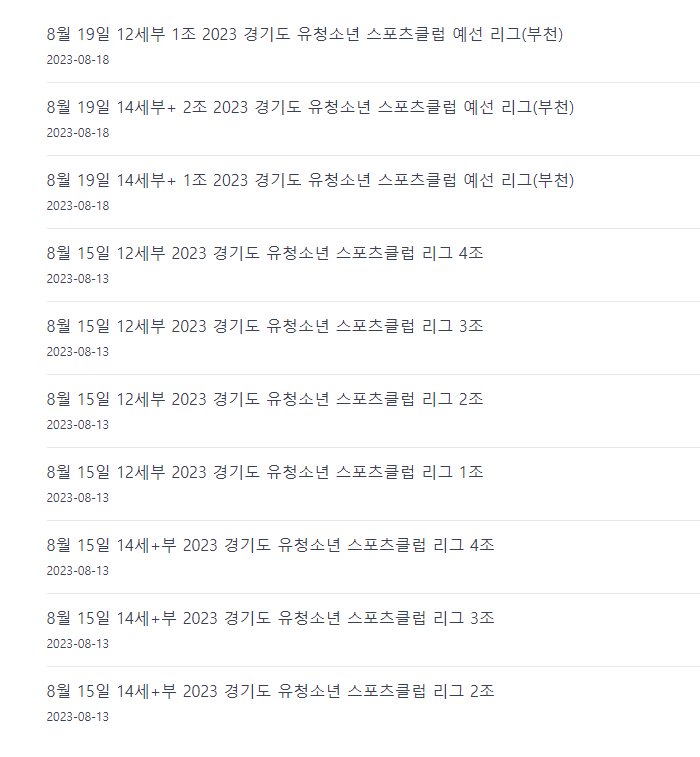Click the 2023-08-18 date under 14세부+ 2조
This screenshot has width=700, height=757.
(x=78, y=133)
